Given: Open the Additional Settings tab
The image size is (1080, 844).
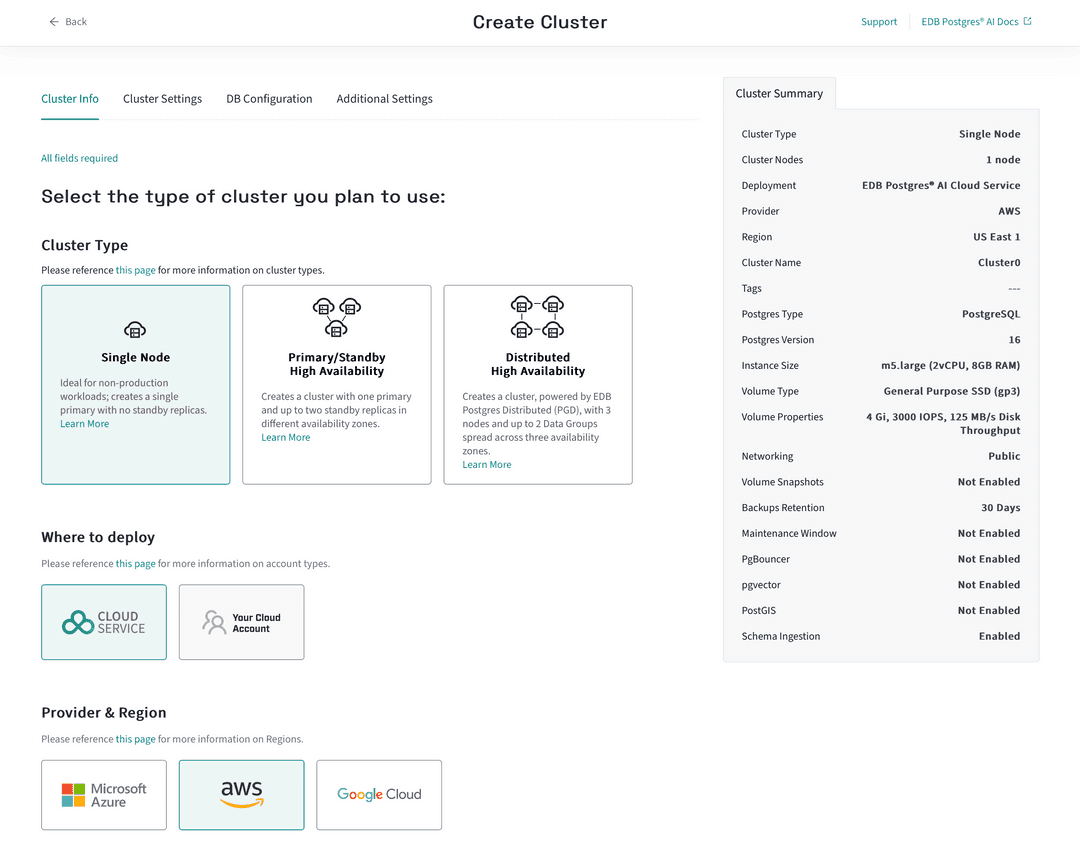Looking at the screenshot, I should tap(384, 99).
